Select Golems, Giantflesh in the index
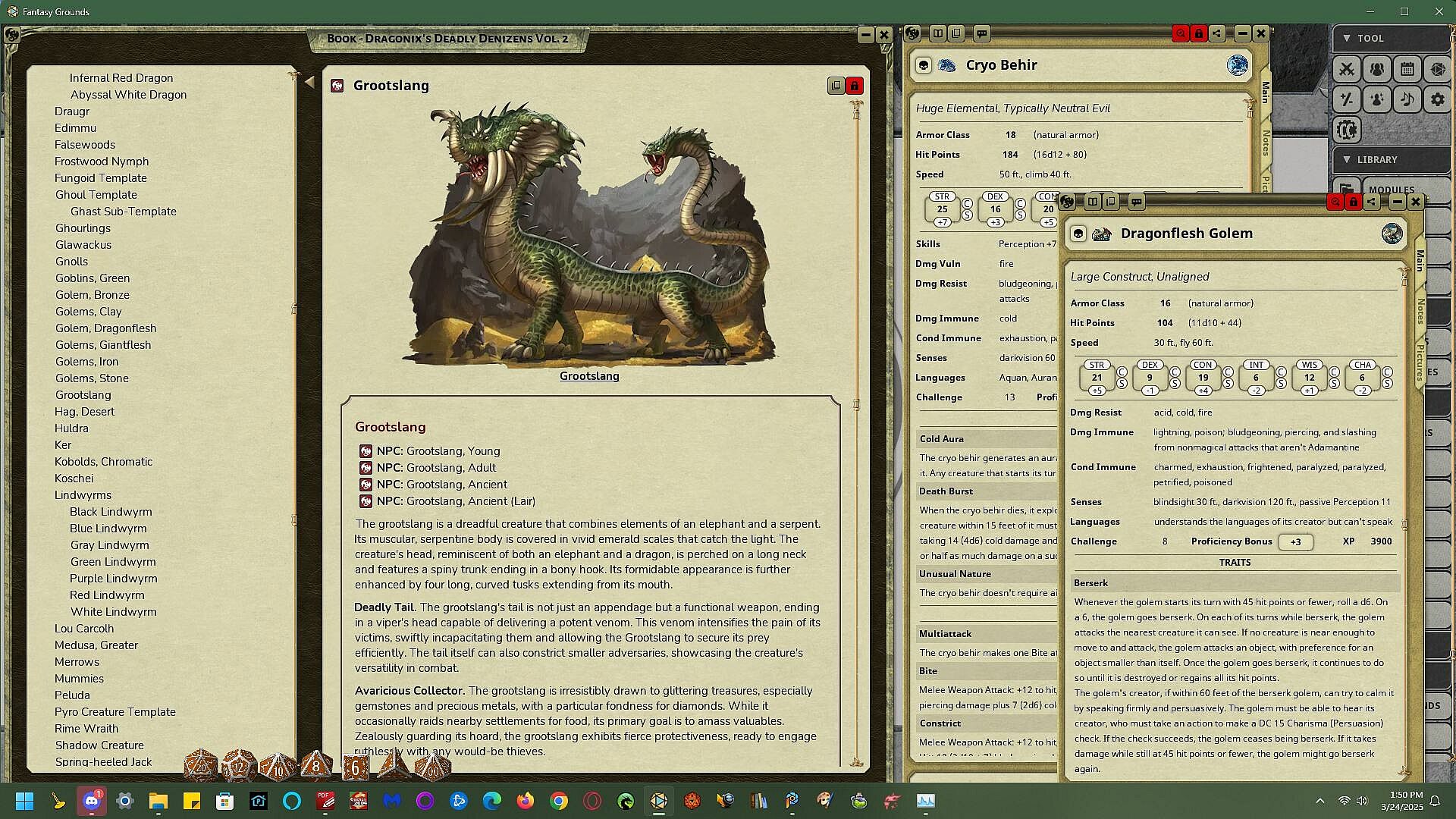 (x=103, y=345)
